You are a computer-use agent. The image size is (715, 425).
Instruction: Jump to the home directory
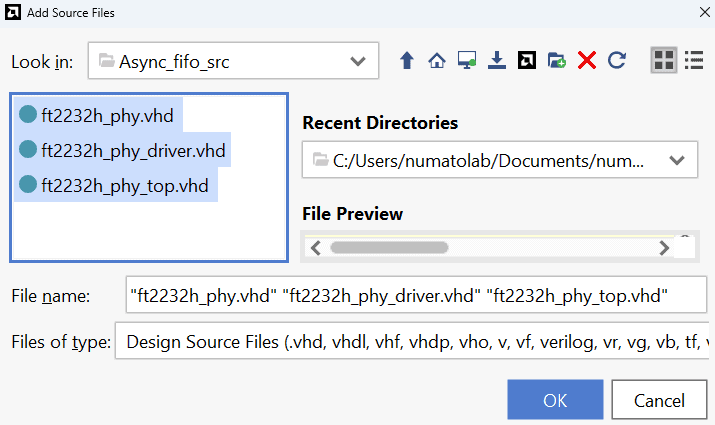point(436,61)
